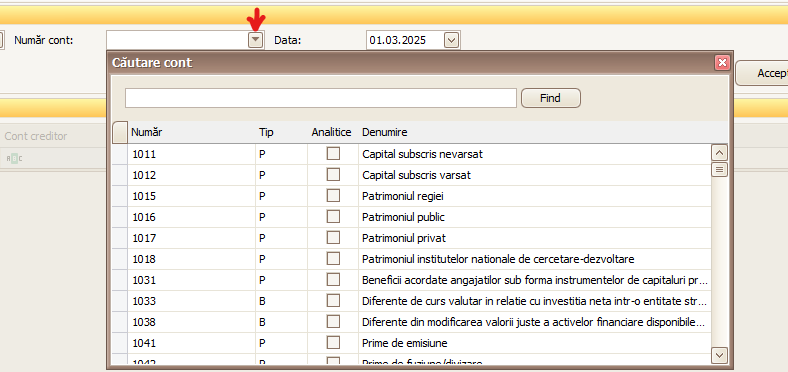This screenshot has height=372, width=788.
Task: Click 'Capital subscris varsat' name cell
Action: click(x=535, y=175)
